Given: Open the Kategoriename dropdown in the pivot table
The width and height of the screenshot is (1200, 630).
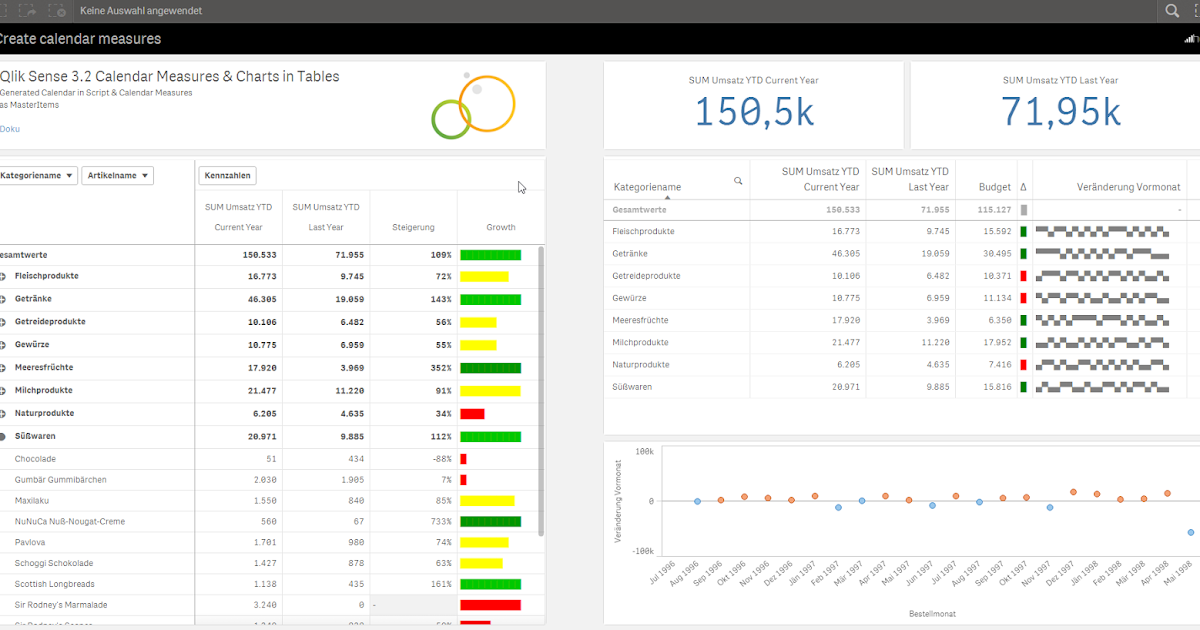Looking at the screenshot, I should (x=38, y=176).
